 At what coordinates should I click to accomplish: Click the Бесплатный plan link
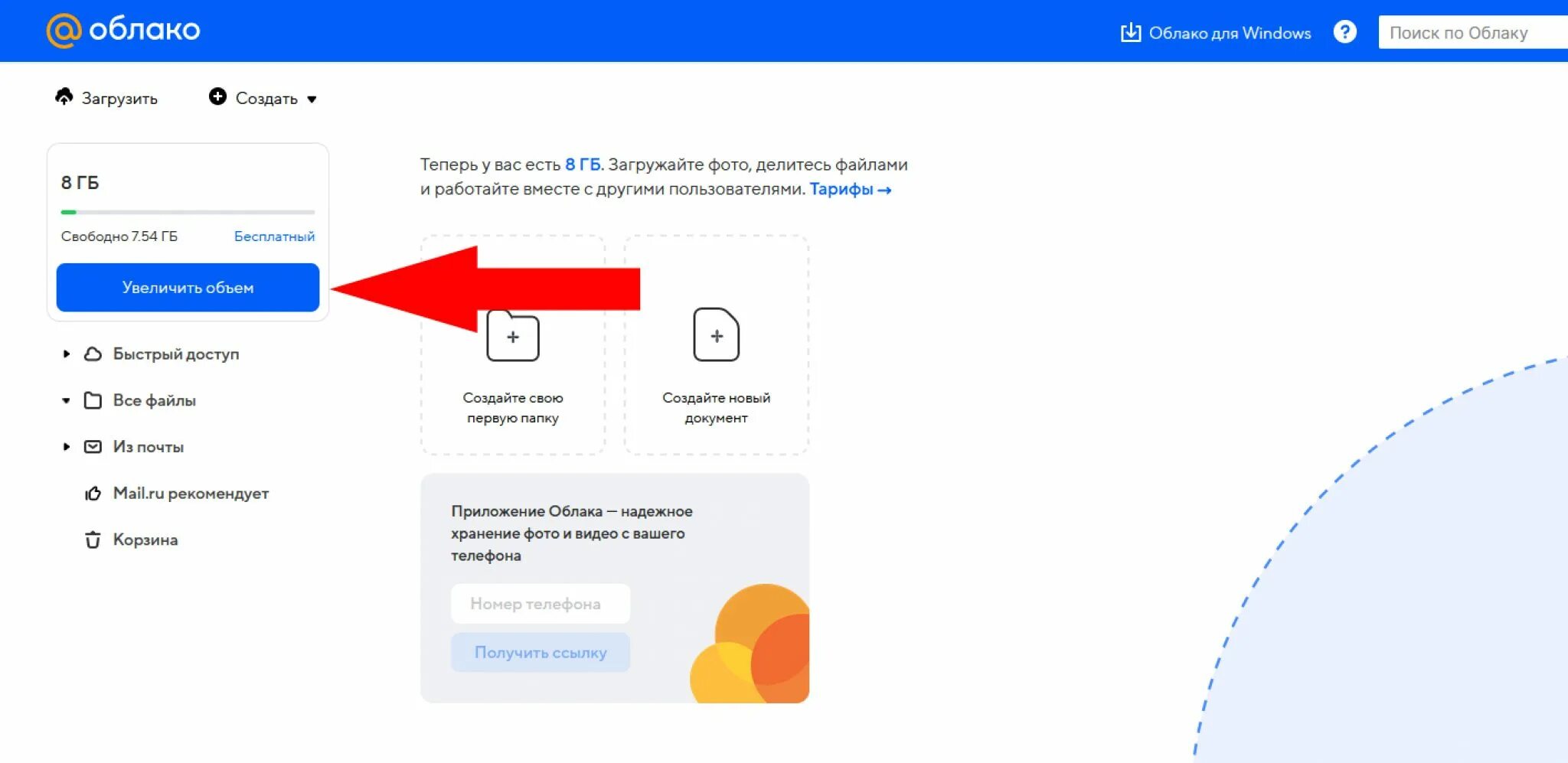click(x=274, y=236)
